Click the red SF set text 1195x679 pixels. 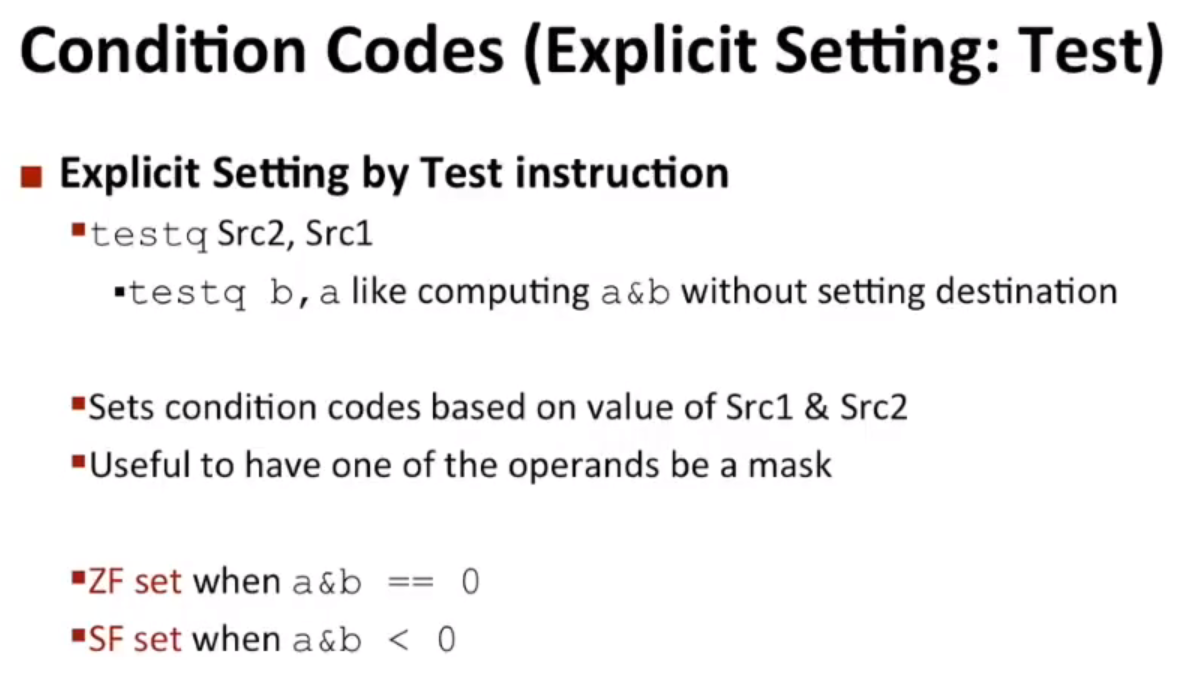[135, 639]
